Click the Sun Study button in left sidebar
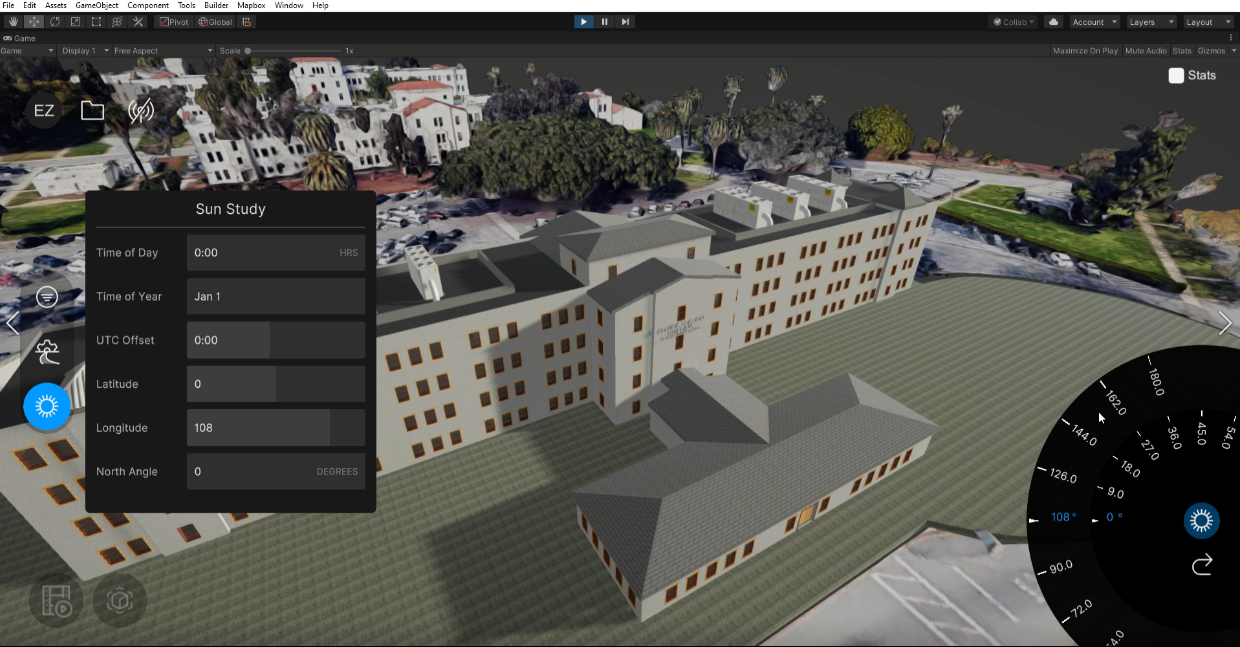1240x647 pixels. point(47,407)
